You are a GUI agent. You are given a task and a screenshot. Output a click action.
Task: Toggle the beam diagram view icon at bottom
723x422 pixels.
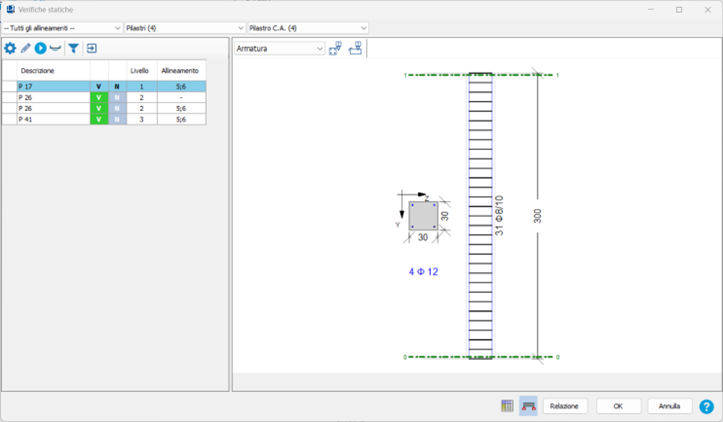528,406
